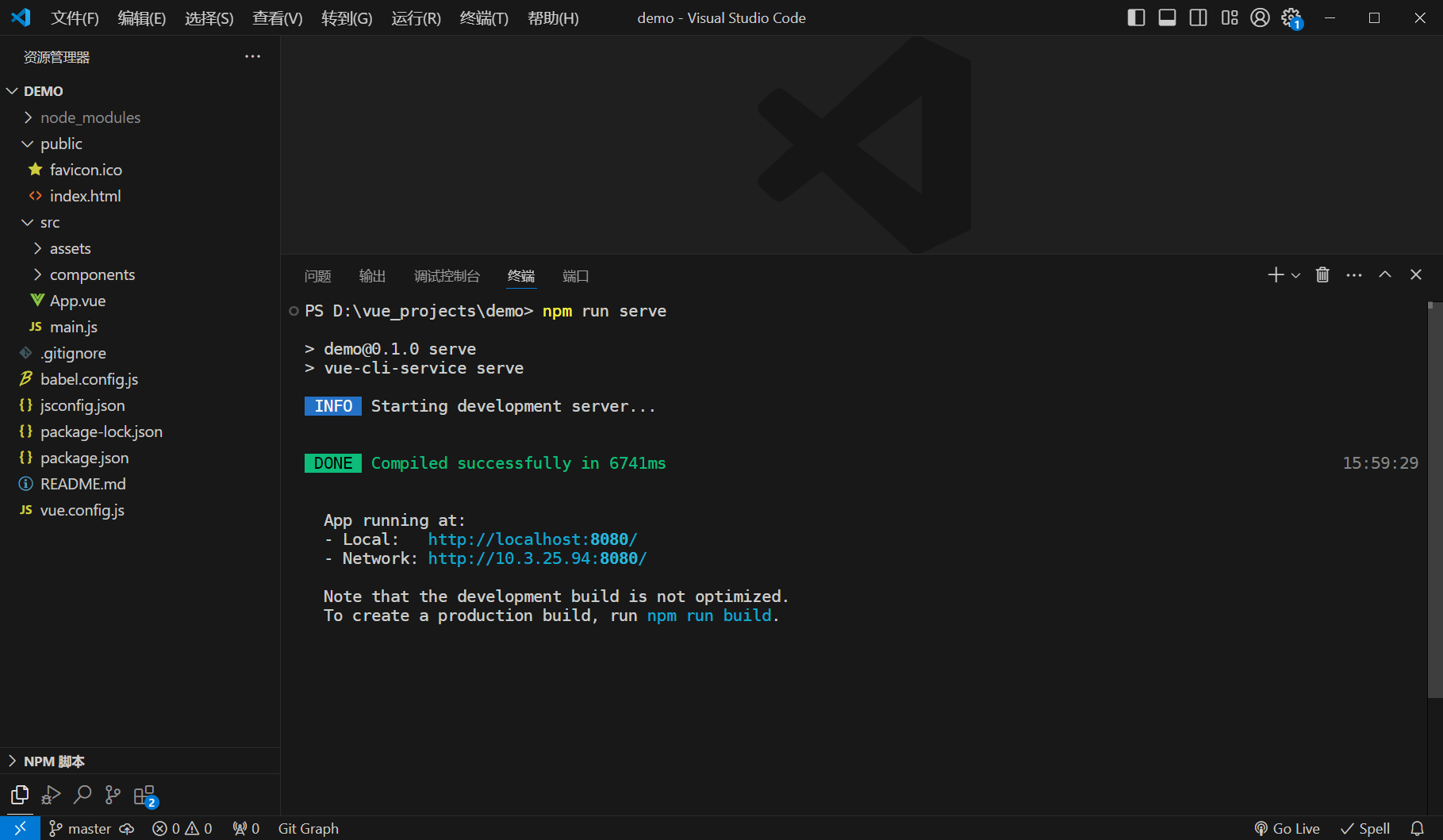Open the 终端(T) menu

484,17
